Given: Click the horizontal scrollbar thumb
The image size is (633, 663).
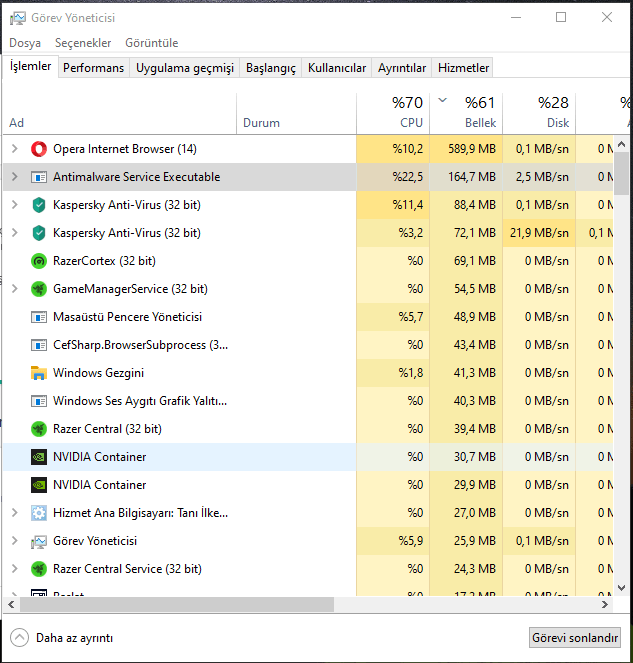Looking at the screenshot, I should click(177, 605).
